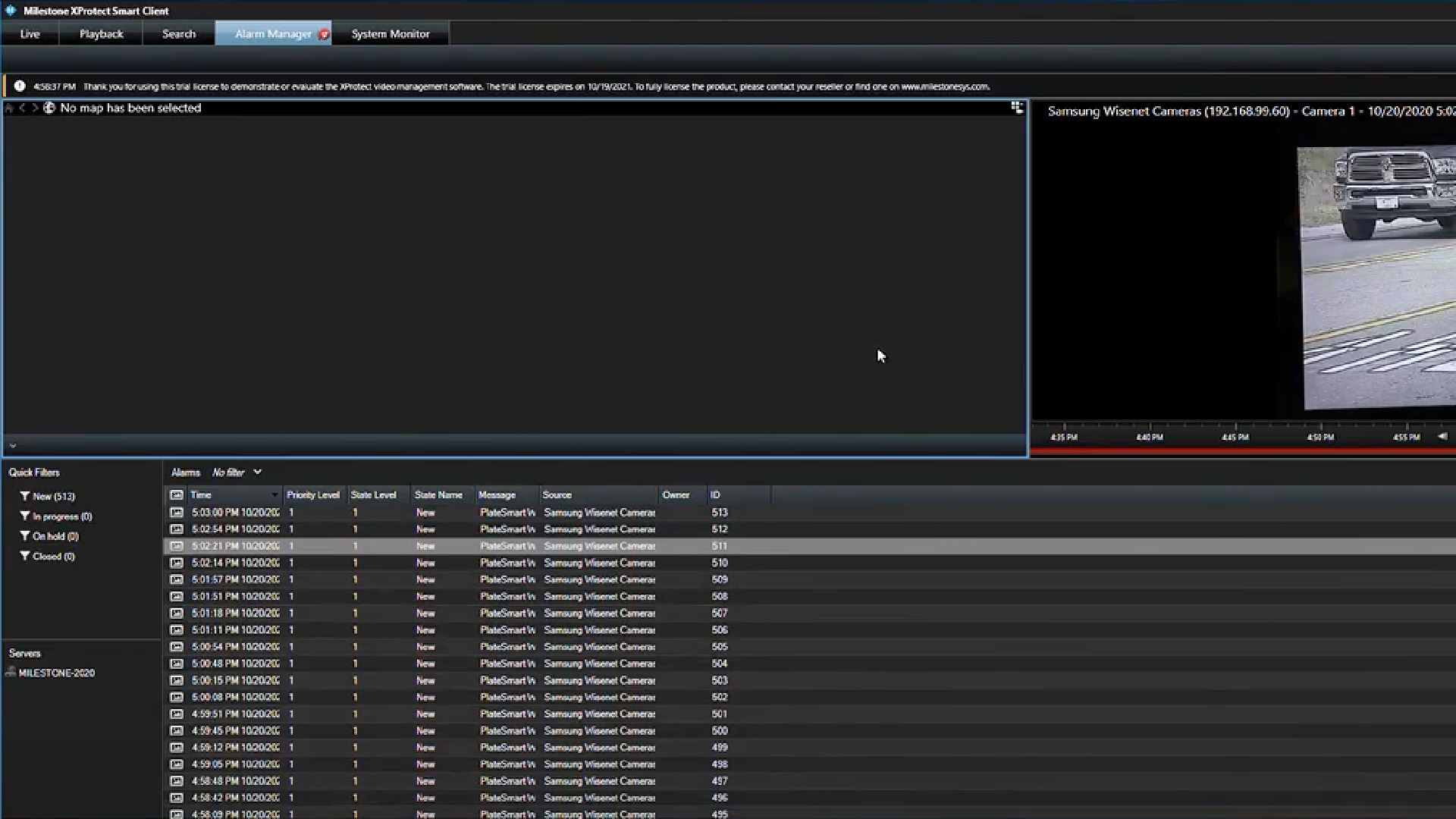Click the map home icon
Image resolution: width=1456 pixels, height=819 pixels.
point(9,108)
